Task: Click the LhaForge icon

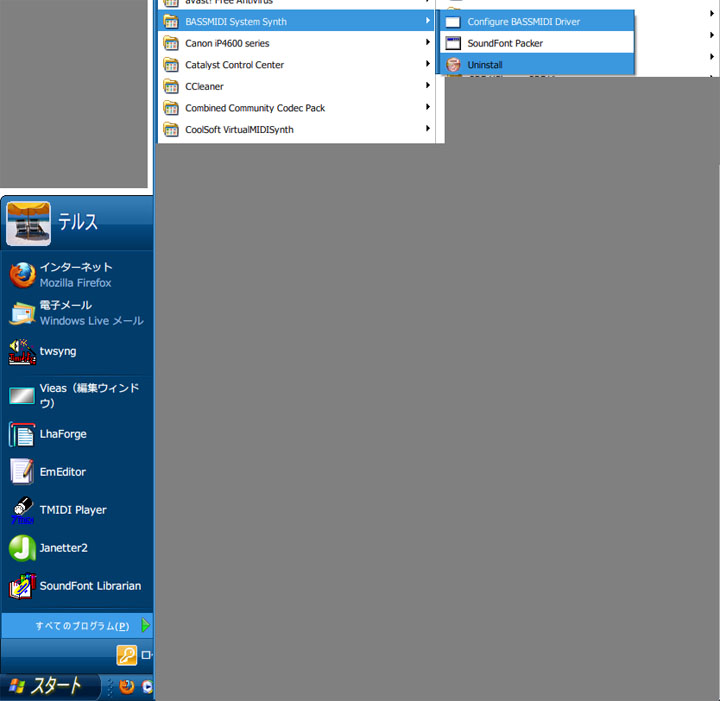Action: coord(22,434)
